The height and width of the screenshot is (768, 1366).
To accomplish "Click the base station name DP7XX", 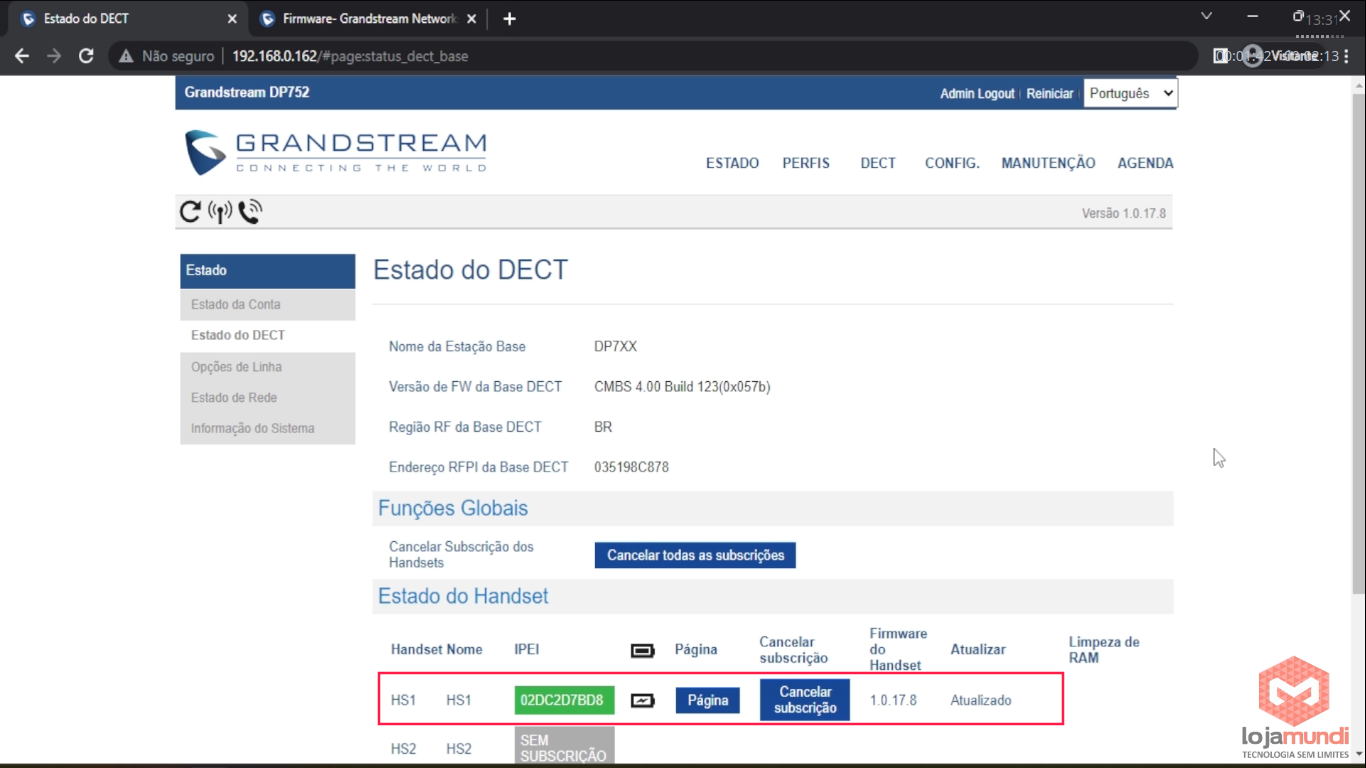I will (615, 347).
